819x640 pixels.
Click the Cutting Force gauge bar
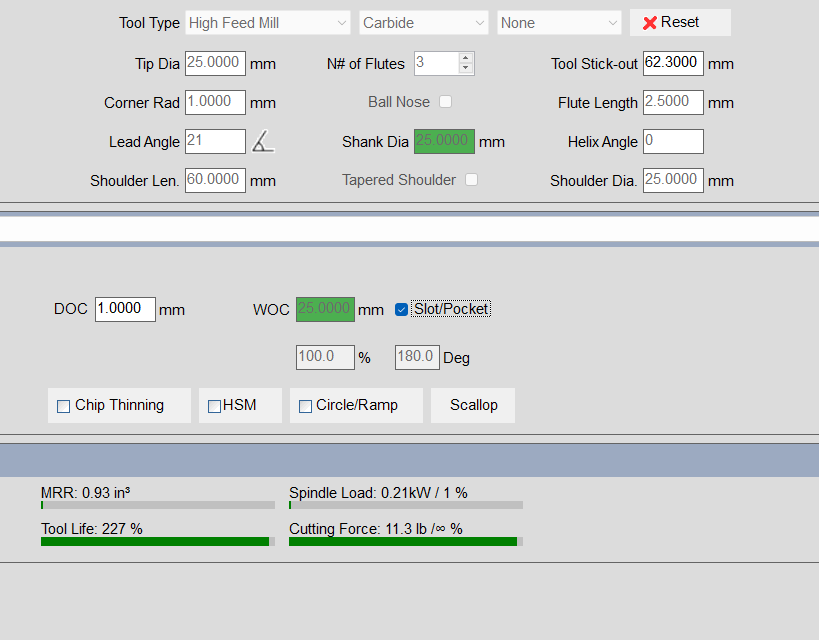[x=405, y=541]
